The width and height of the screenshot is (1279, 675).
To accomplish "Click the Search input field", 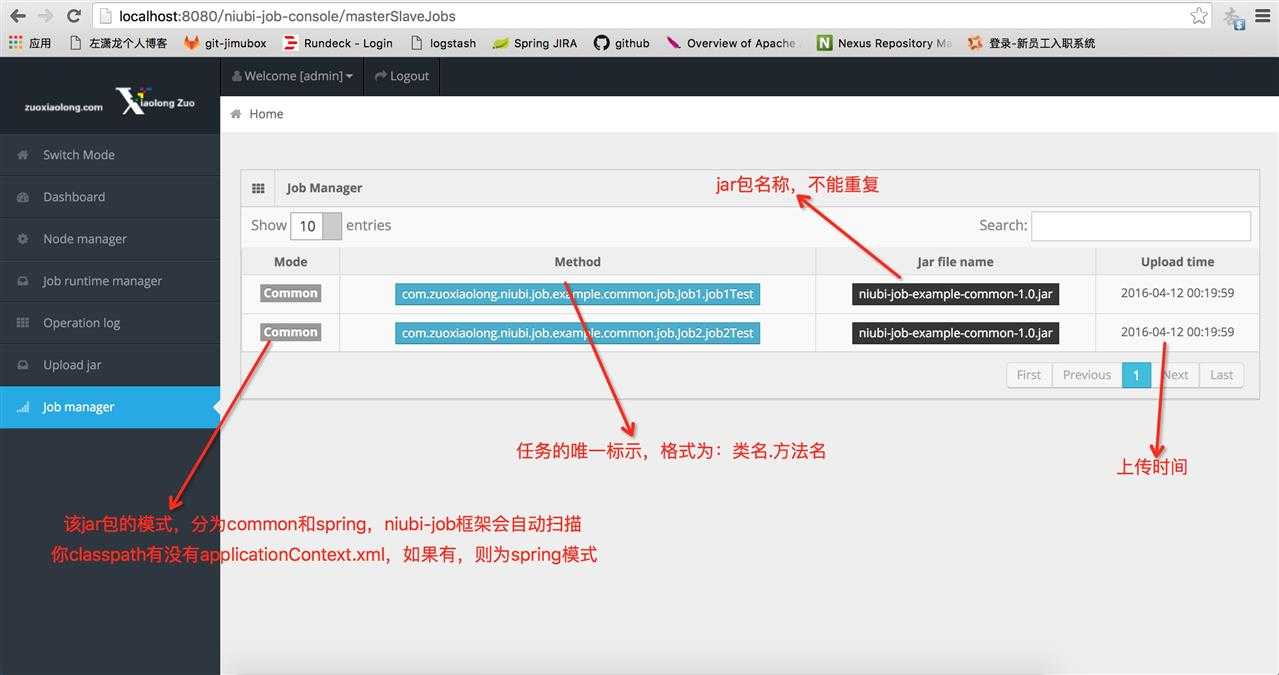I will (1141, 226).
